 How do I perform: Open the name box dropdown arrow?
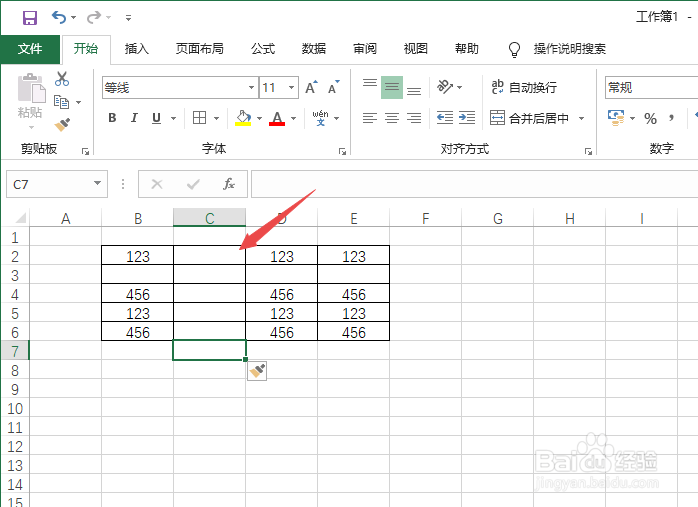pyautogui.click(x=97, y=183)
